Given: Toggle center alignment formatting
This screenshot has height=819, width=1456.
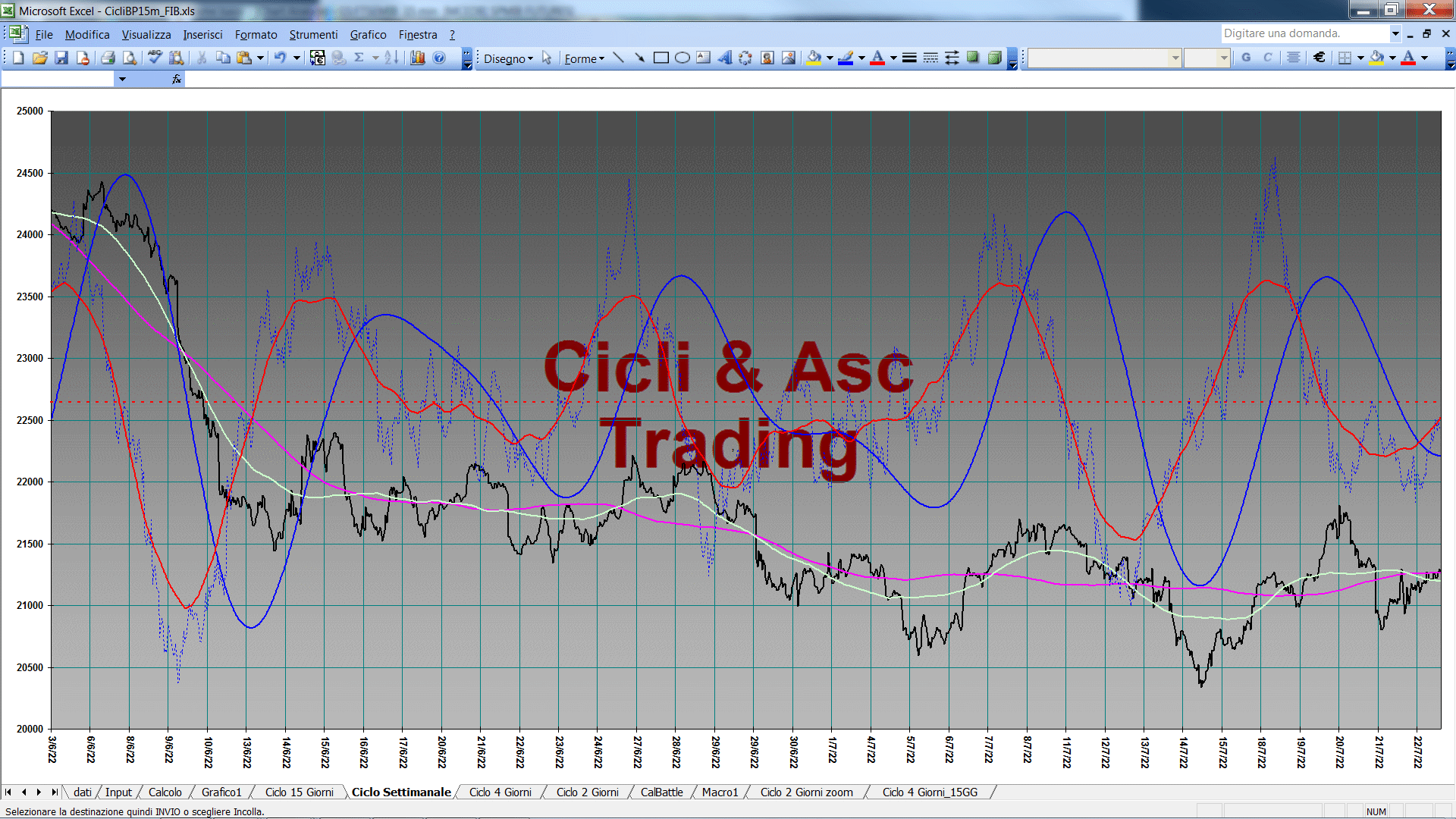Looking at the screenshot, I should pos(1294,58).
